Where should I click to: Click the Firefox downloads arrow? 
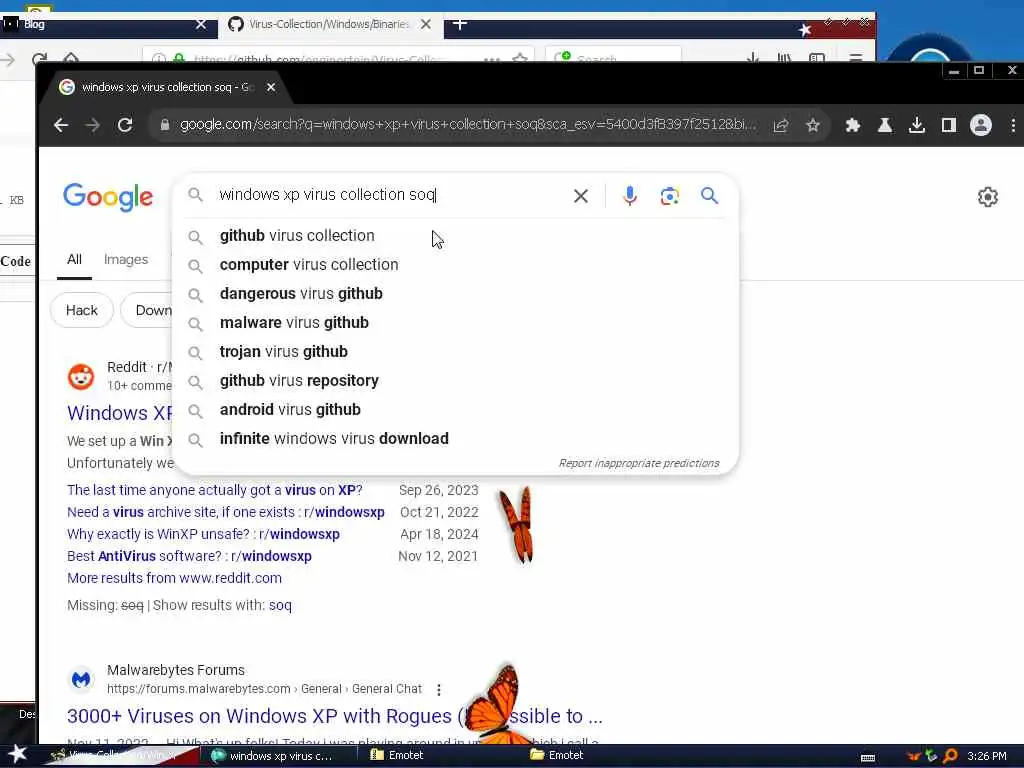752,57
